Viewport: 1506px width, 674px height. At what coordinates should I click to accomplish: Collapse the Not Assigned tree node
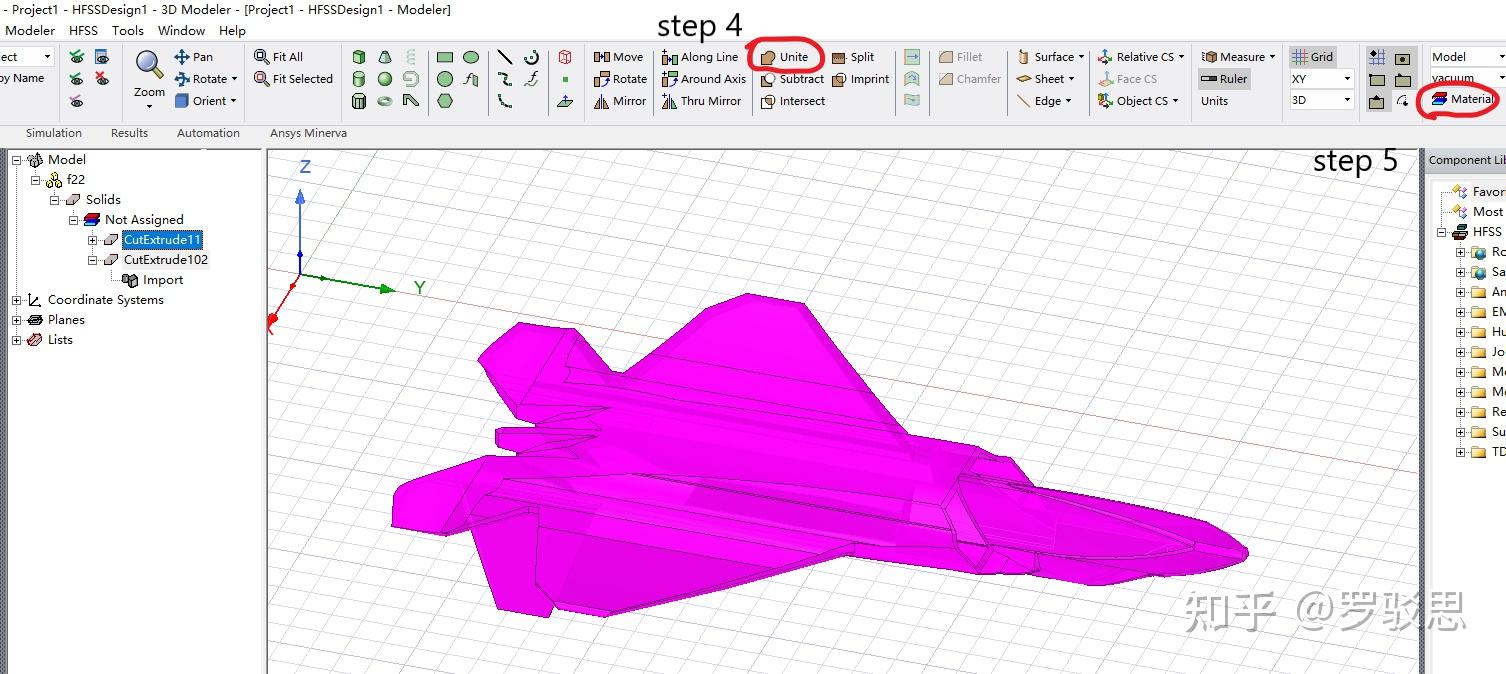pyautogui.click(x=73, y=220)
